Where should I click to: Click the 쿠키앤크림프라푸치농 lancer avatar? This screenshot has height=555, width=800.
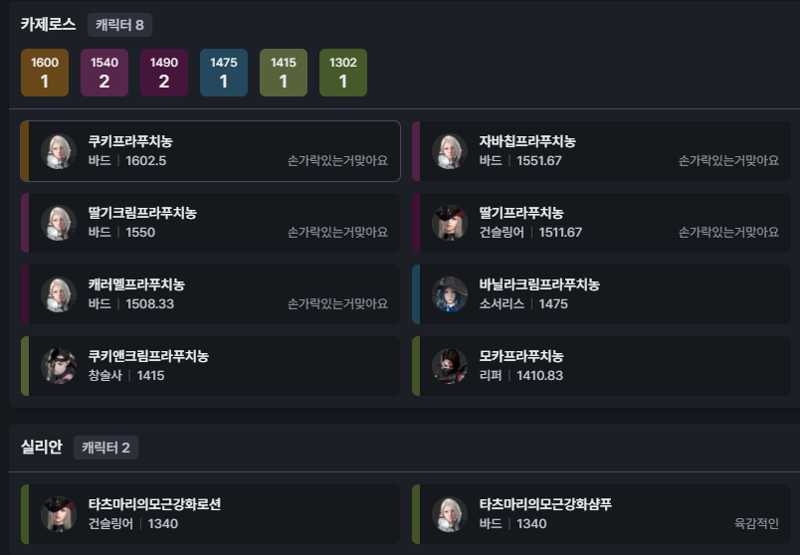coord(59,366)
